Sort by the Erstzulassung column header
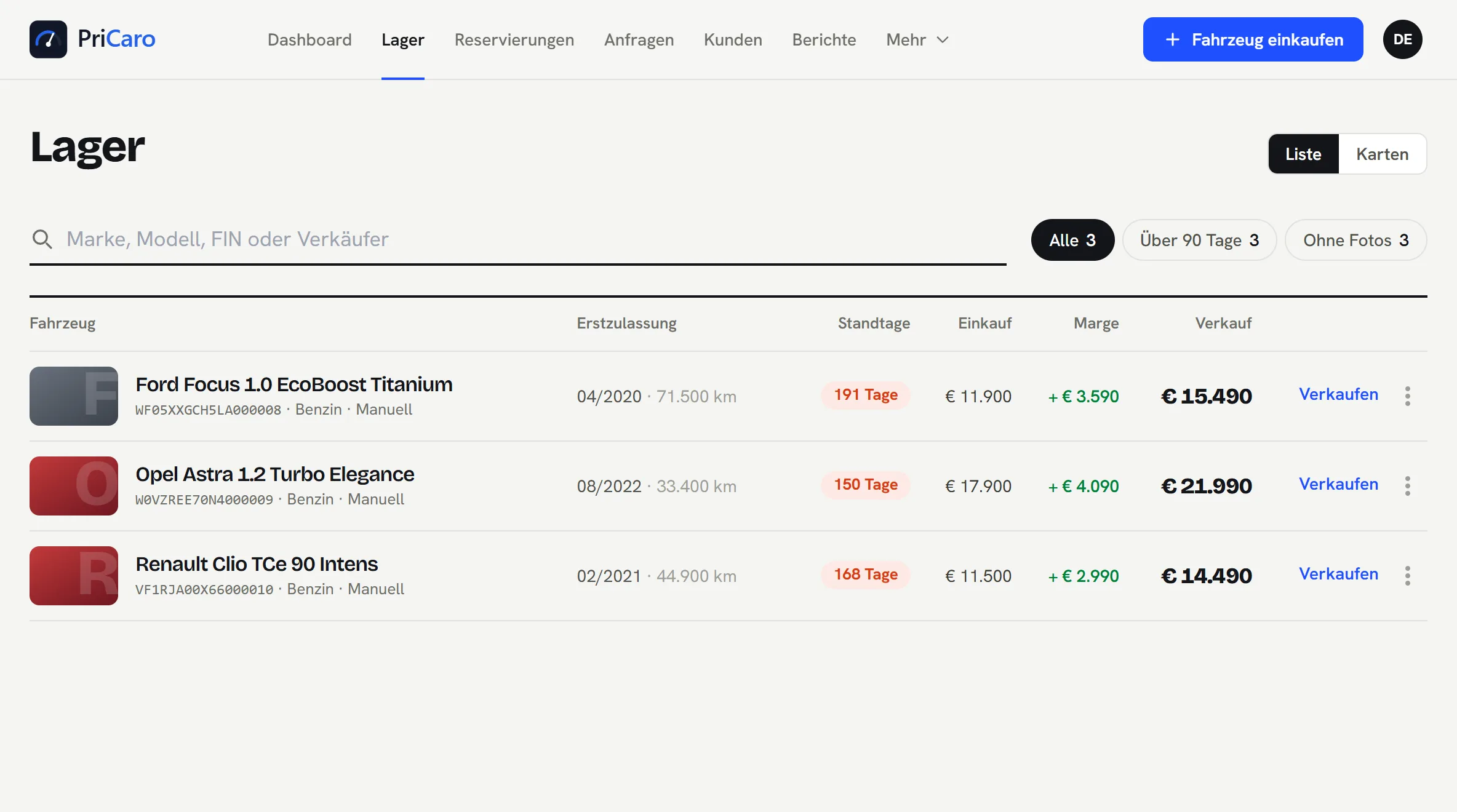Screen dimensions: 1457x812 tap(626, 323)
